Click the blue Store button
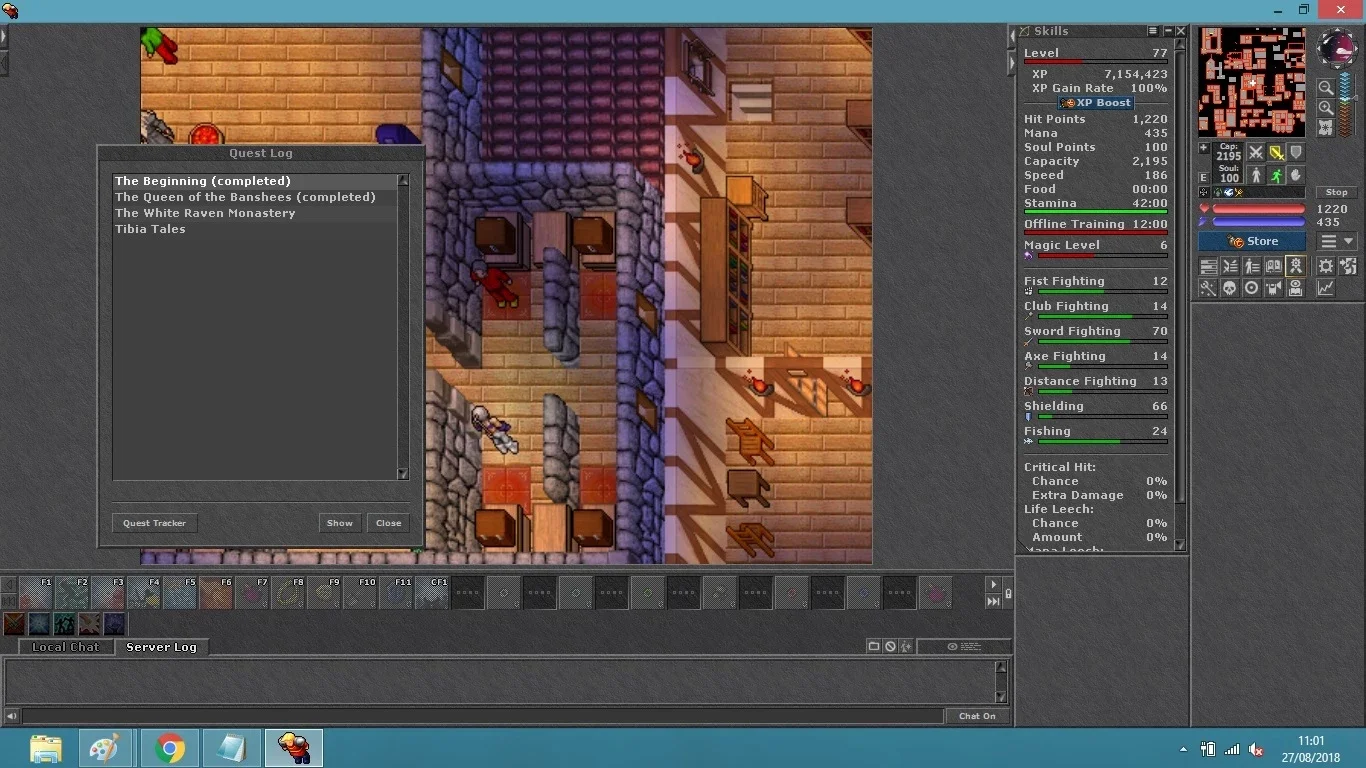Screen dimensions: 1366x768 1252,241
